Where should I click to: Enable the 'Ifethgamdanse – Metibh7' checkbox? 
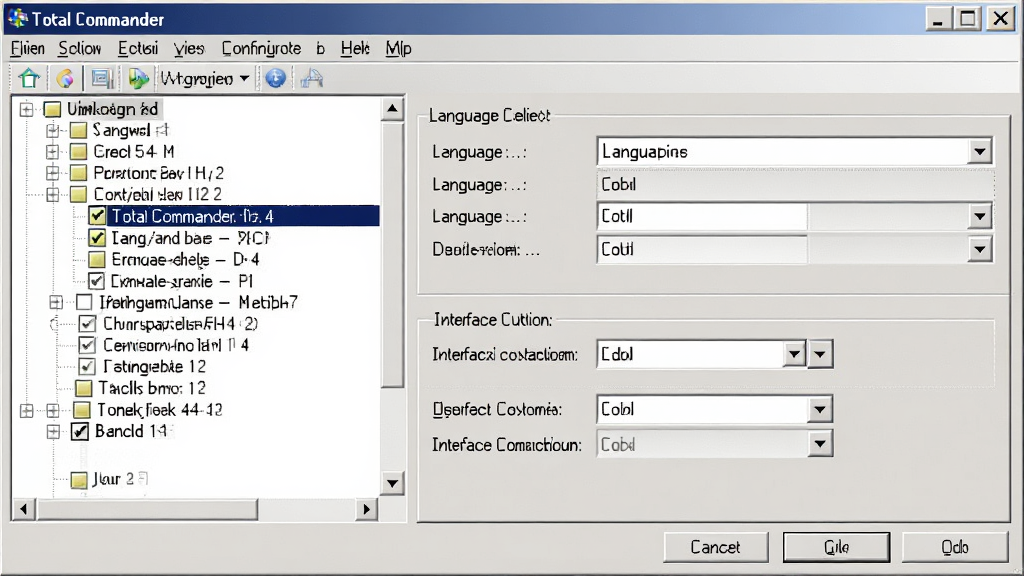[84, 302]
